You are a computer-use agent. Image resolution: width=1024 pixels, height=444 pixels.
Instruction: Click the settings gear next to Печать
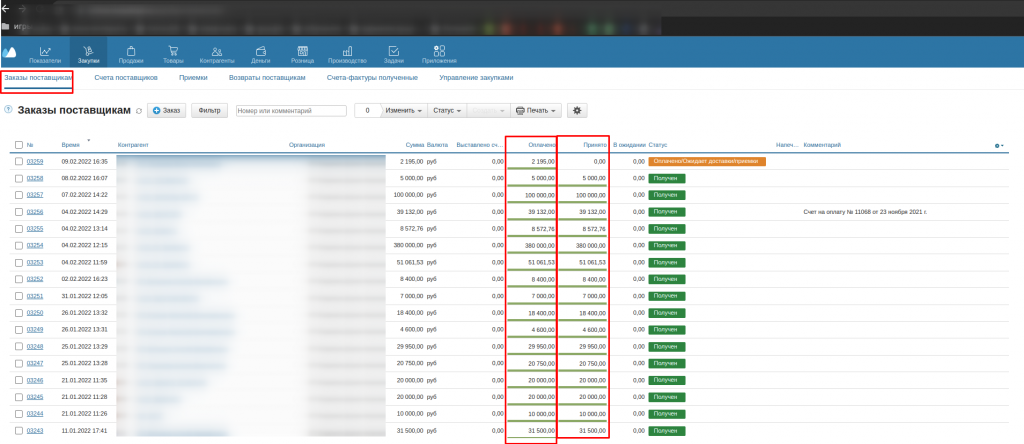tap(576, 110)
